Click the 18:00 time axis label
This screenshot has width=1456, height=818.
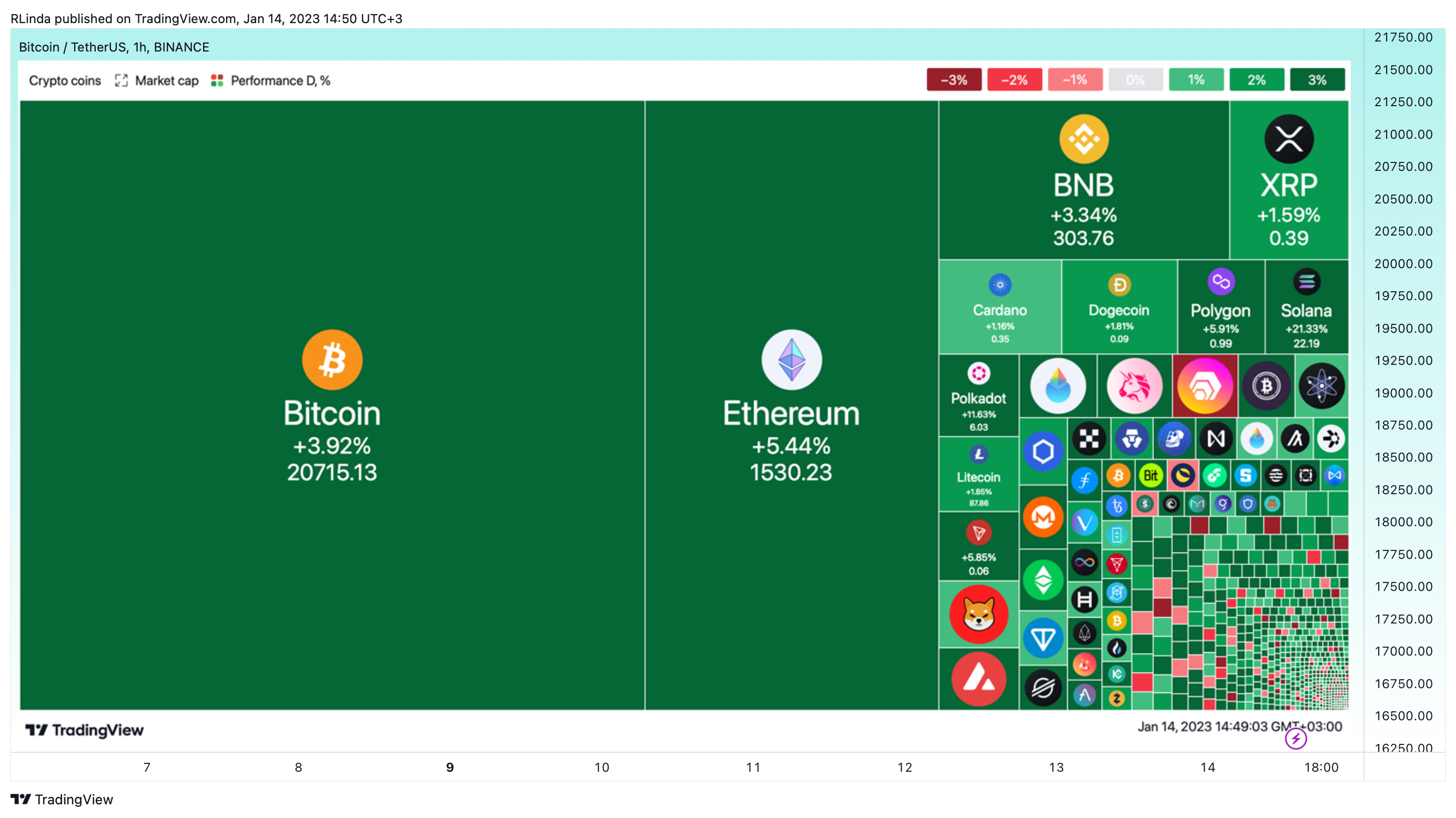(1321, 767)
